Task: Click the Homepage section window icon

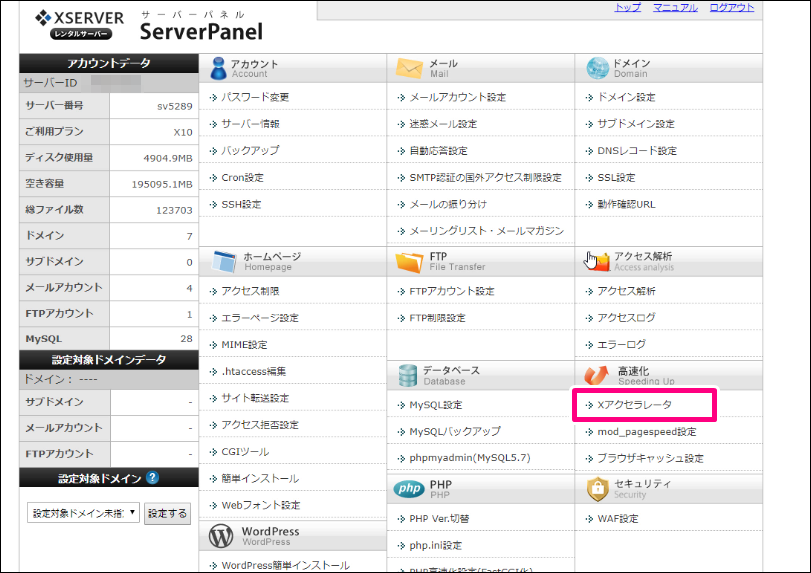Action: (224, 262)
